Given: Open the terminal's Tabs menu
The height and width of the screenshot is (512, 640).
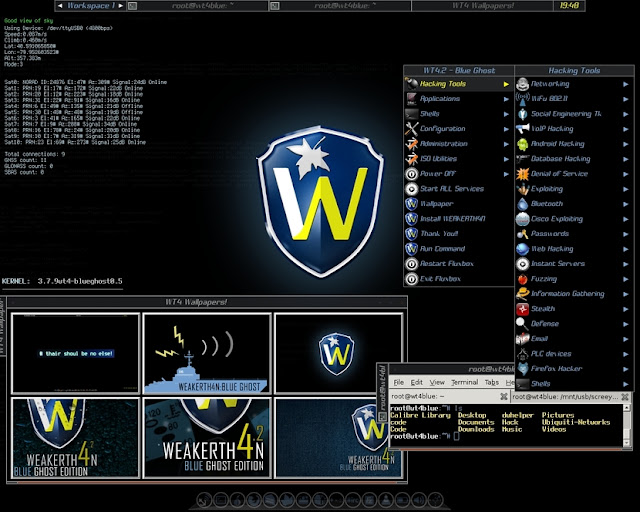Looking at the screenshot, I should (x=491, y=382).
